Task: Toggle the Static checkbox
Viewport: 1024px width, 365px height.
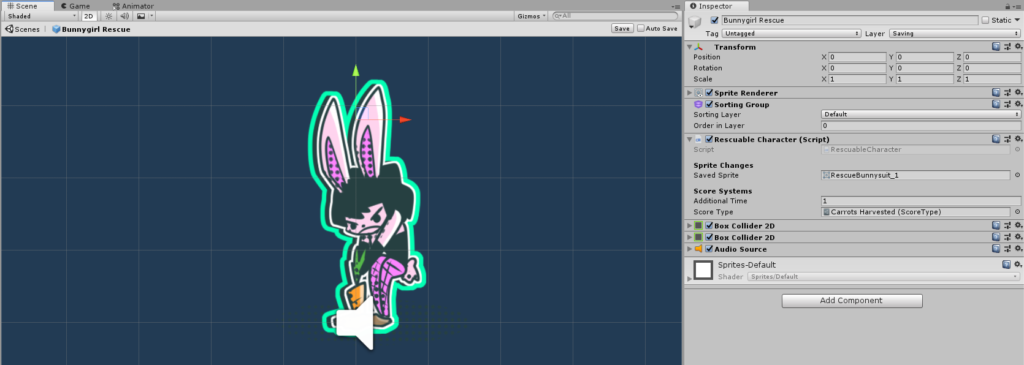Action: (x=984, y=20)
